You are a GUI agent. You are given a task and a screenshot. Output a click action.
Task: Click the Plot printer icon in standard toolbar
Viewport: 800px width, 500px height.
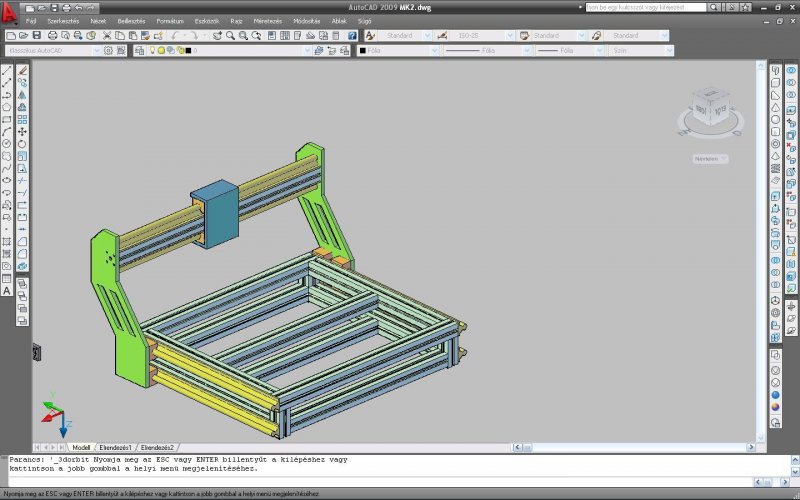tap(53, 35)
